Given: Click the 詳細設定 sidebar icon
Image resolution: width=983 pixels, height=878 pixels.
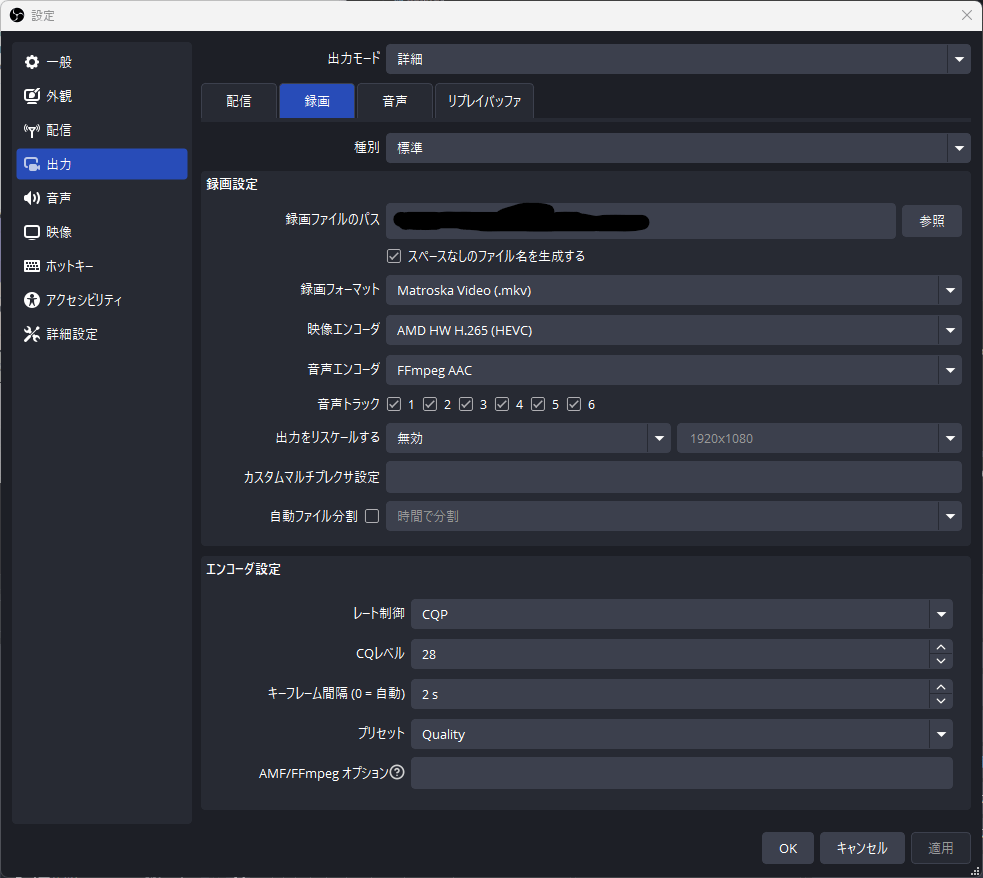Looking at the screenshot, I should 70,333.
